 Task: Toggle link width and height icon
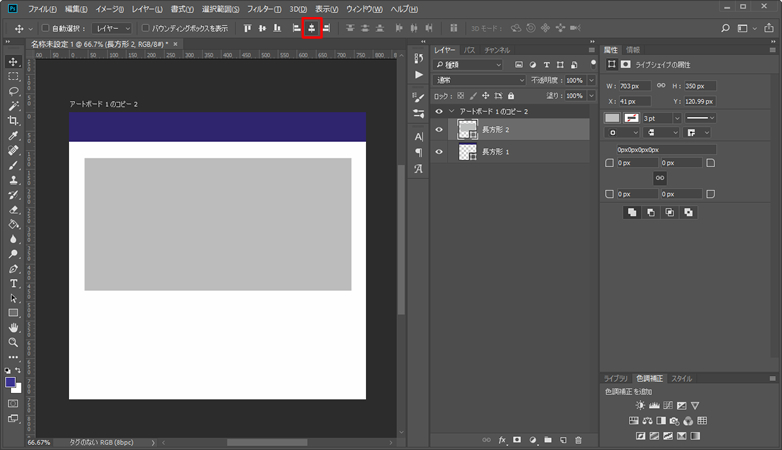click(661, 86)
